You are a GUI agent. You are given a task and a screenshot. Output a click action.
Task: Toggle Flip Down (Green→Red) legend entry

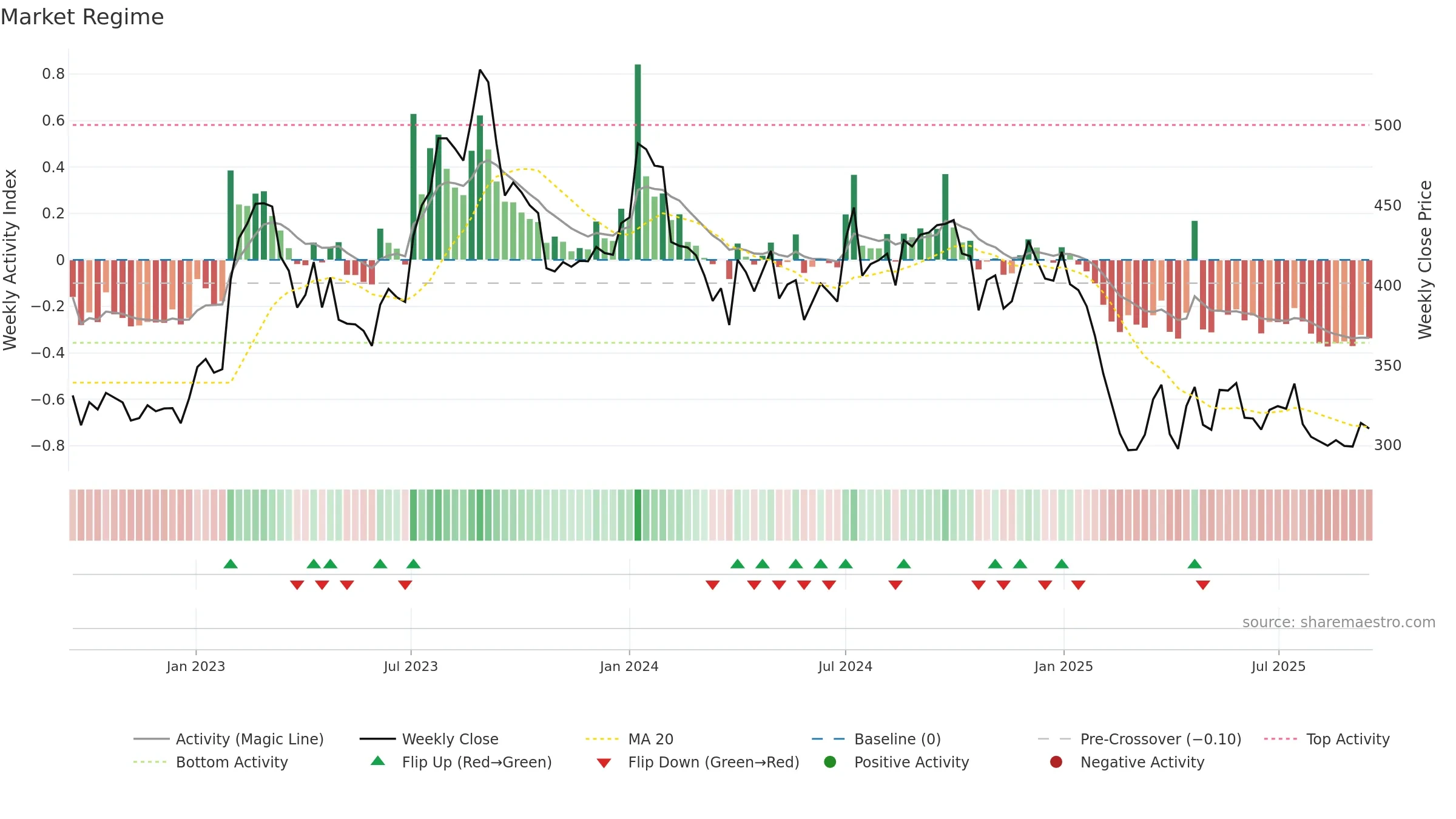[698, 762]
